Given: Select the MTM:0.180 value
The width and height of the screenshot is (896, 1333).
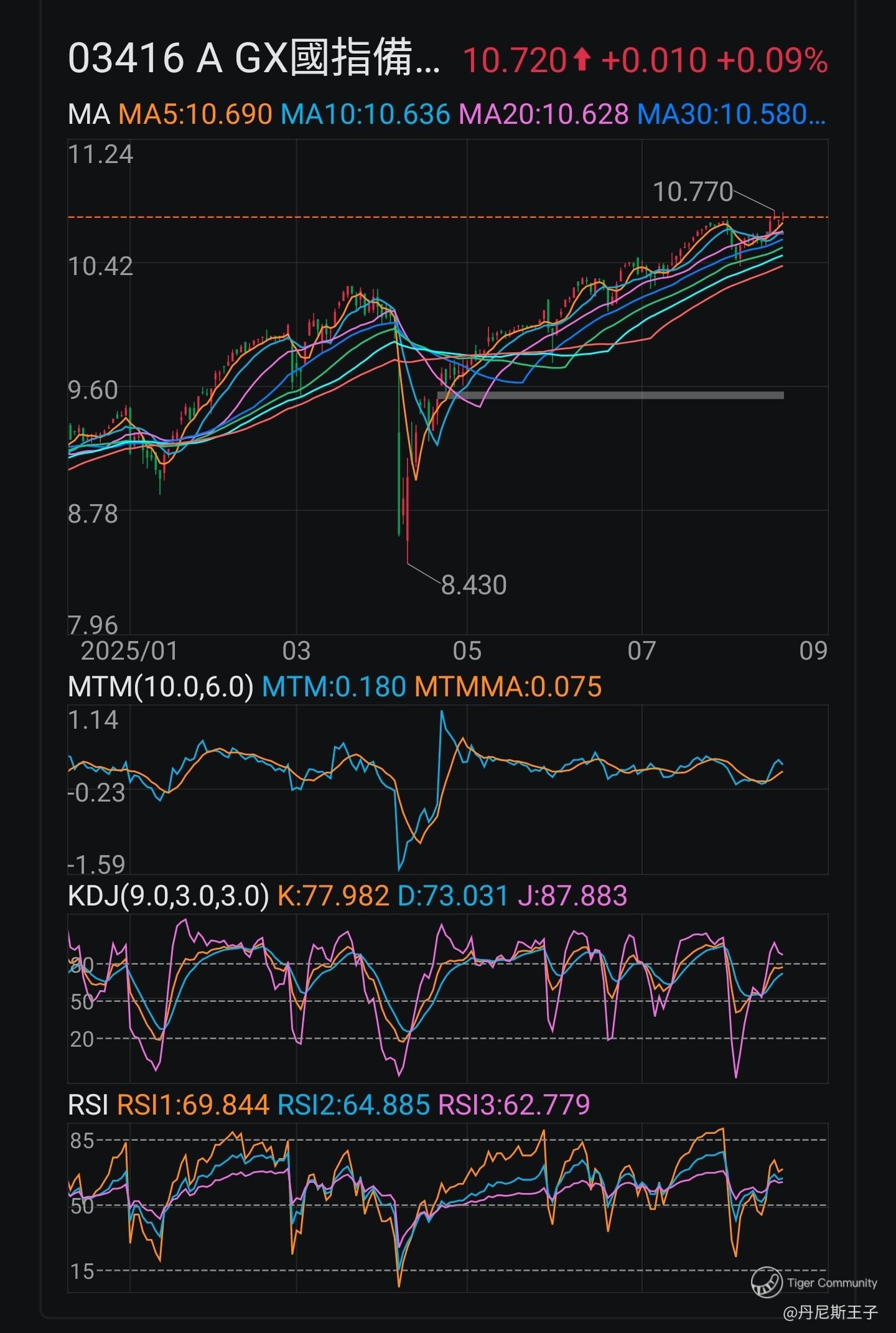Looking at the screenshot, I should 334,687.
